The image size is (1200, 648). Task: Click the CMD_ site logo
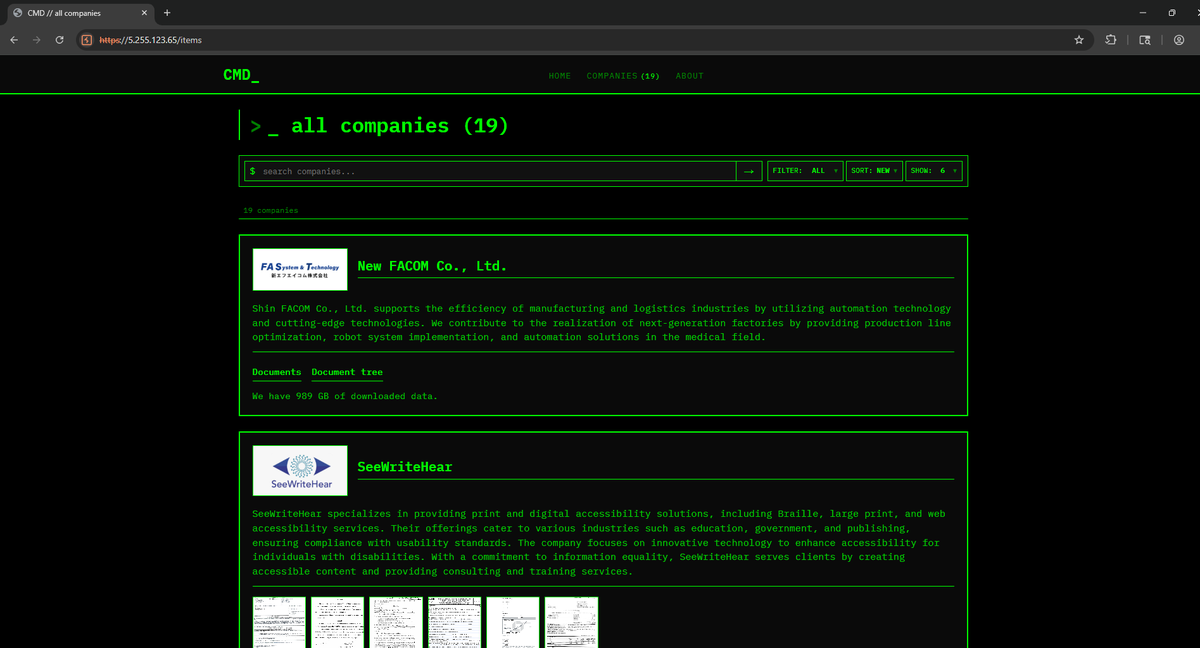pos(241,75)
